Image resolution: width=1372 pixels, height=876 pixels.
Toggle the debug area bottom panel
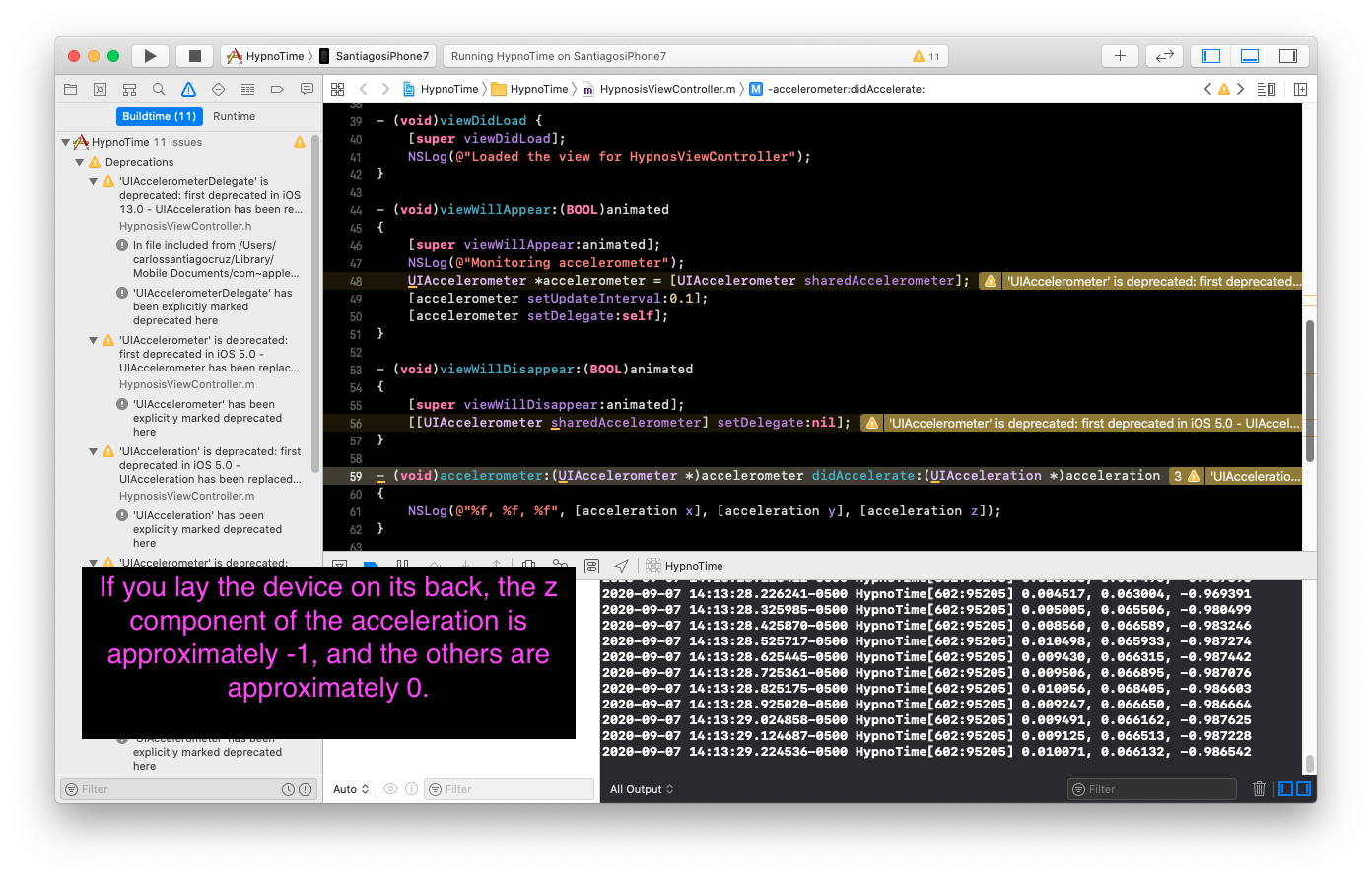click(x=1249, y=56)
